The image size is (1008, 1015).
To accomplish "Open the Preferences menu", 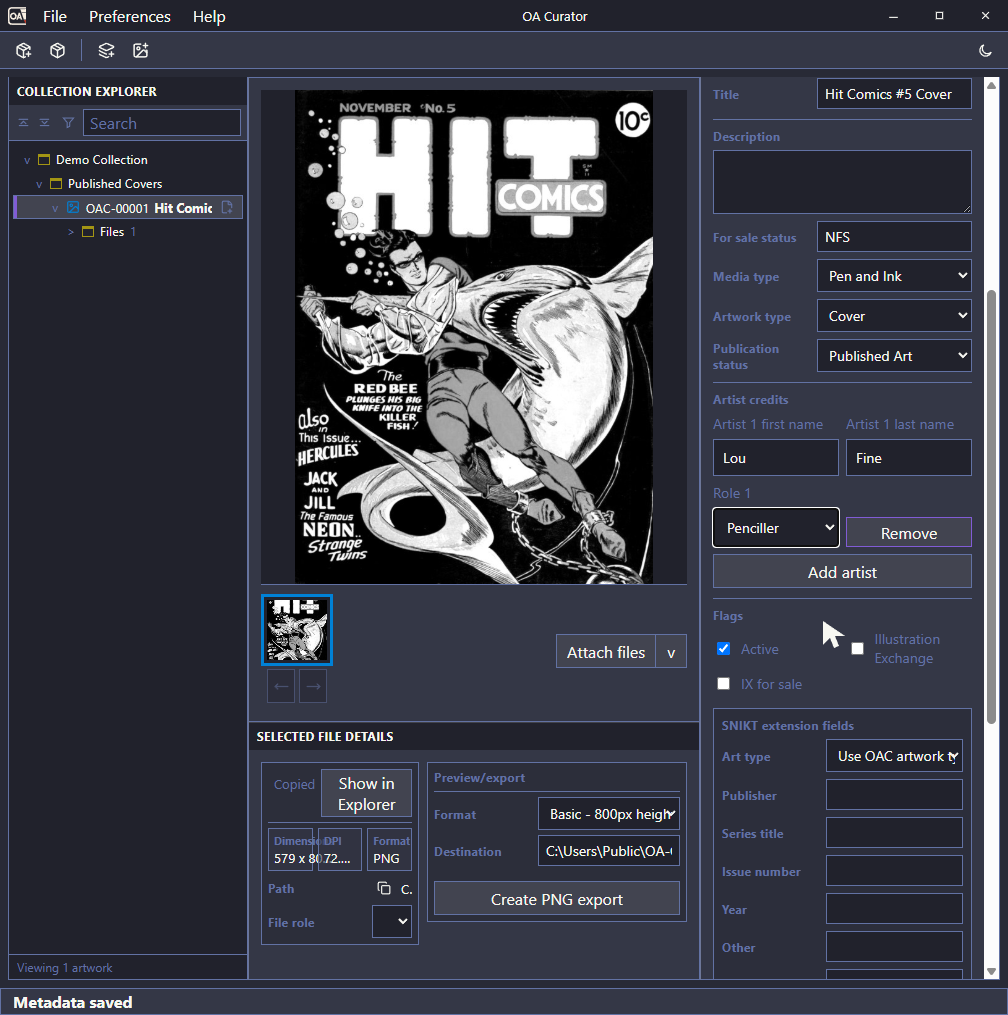I will (x=129, y=16).
